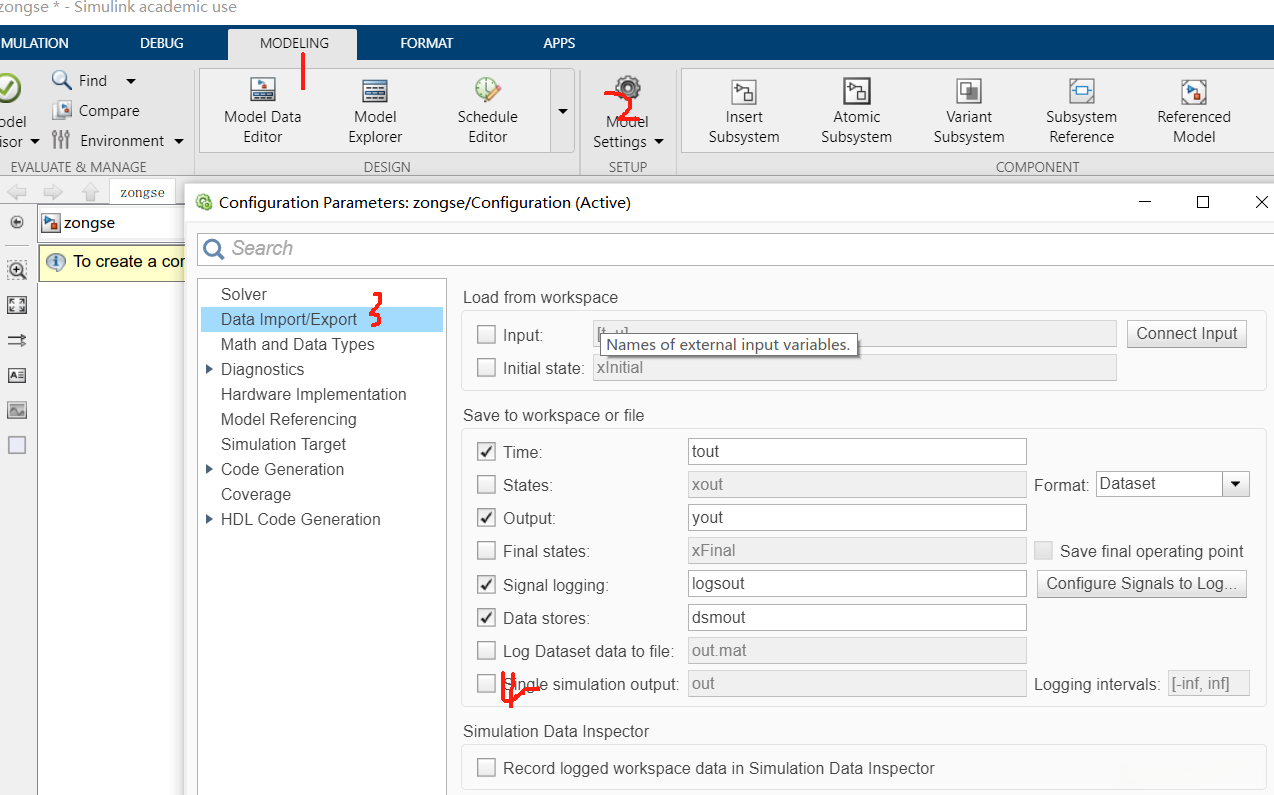Open the APPS ribbon tab
Viewport: 1274px width, 795px height.
coord(559,43)
